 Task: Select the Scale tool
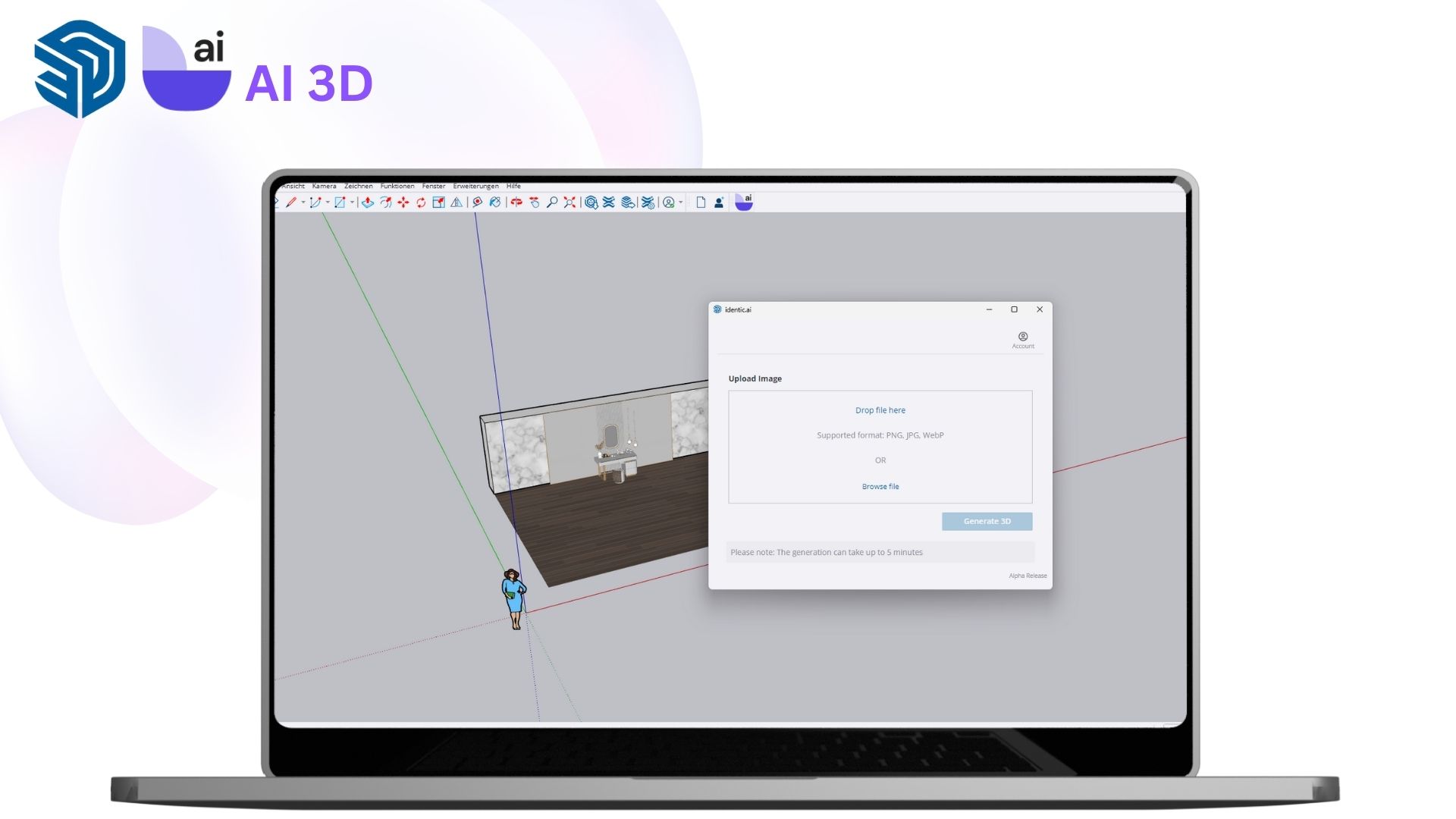pos(438,202)
